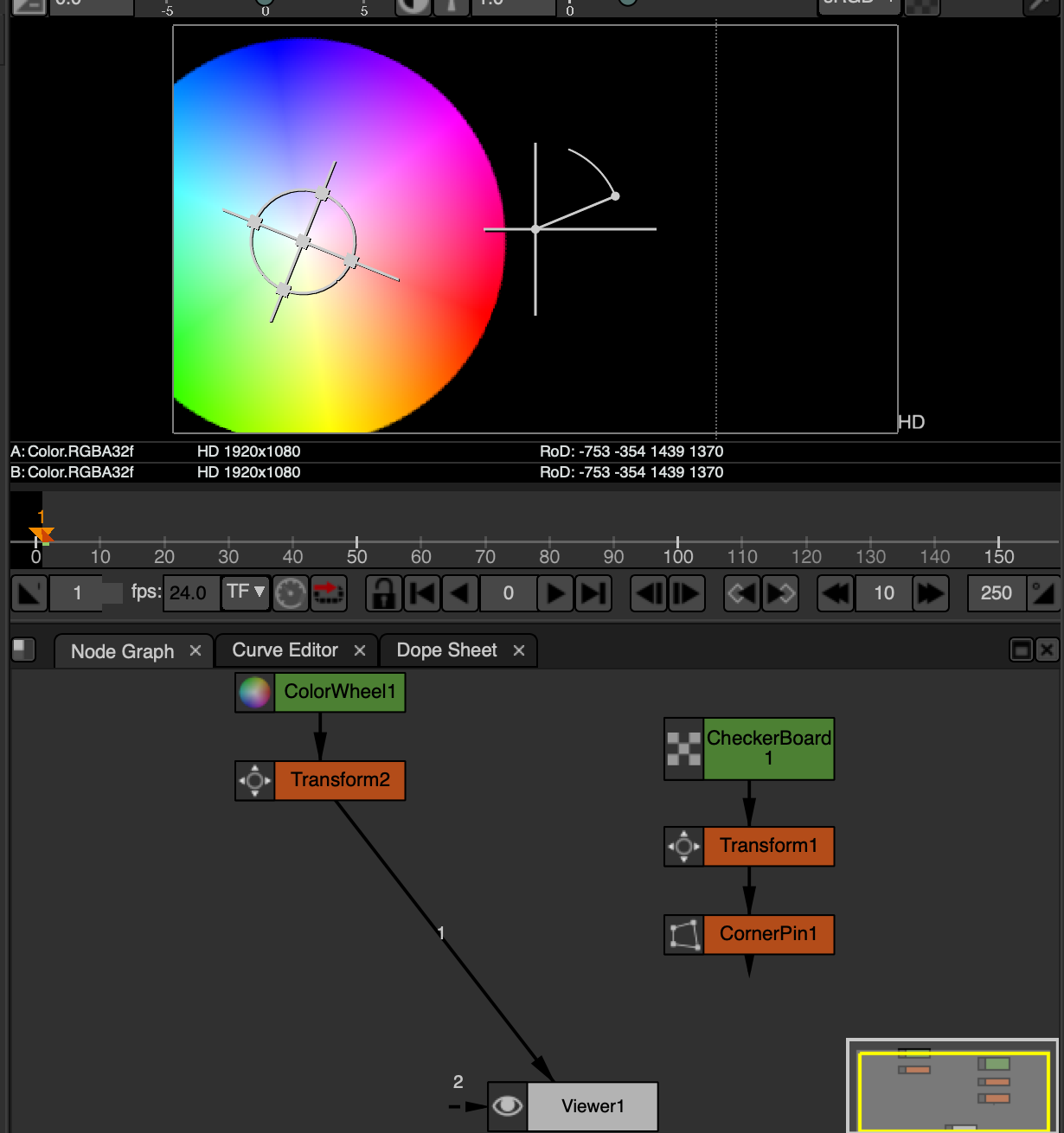Image resolution: width=1064 pixels, height=1133 pixels.
Task: Click the crosshair center point overlay
Action: pos(535,229)
